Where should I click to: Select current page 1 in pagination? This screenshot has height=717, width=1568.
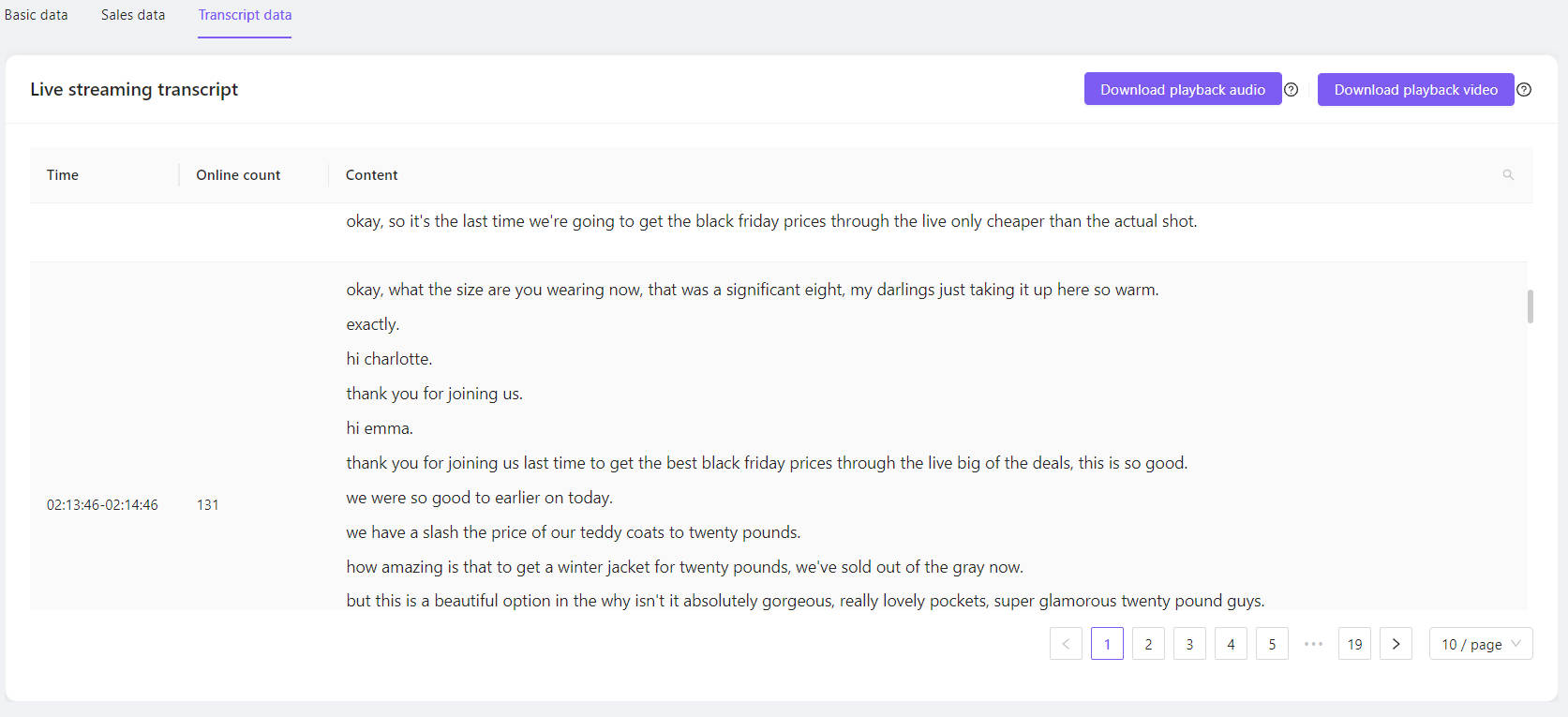point(1107,644)
